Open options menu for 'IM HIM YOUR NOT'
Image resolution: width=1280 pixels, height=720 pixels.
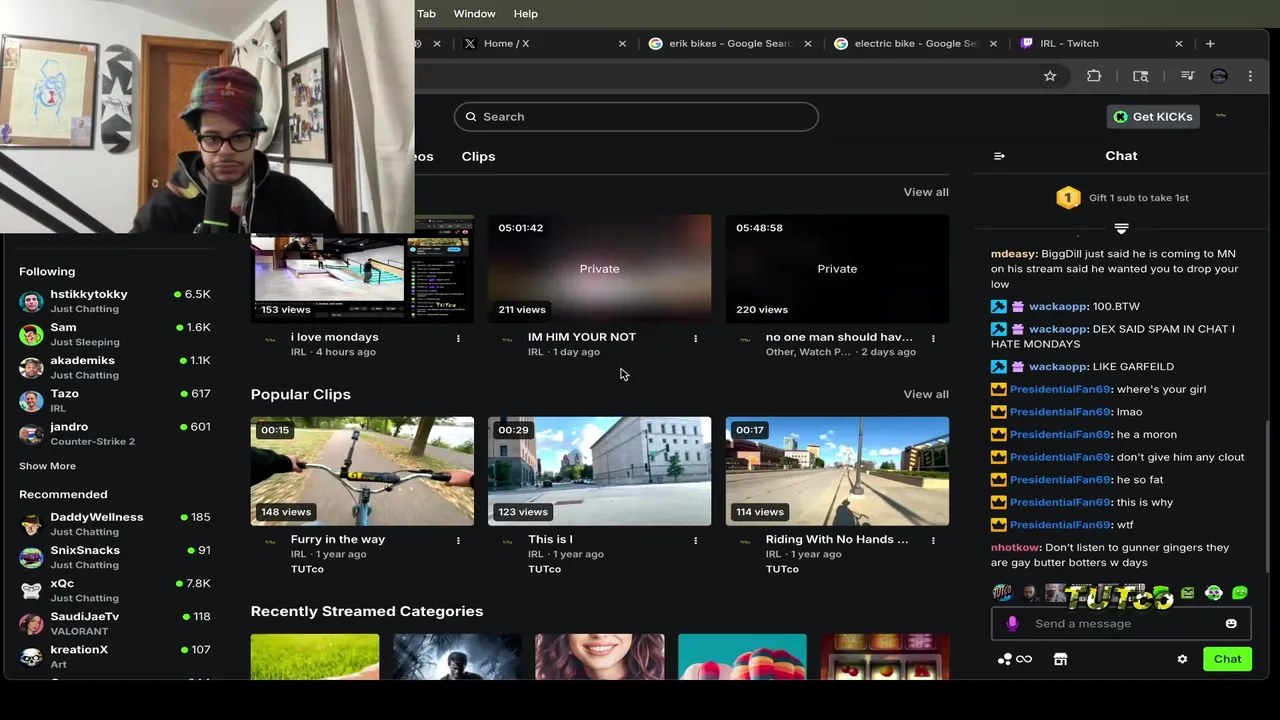click(695, 338)
